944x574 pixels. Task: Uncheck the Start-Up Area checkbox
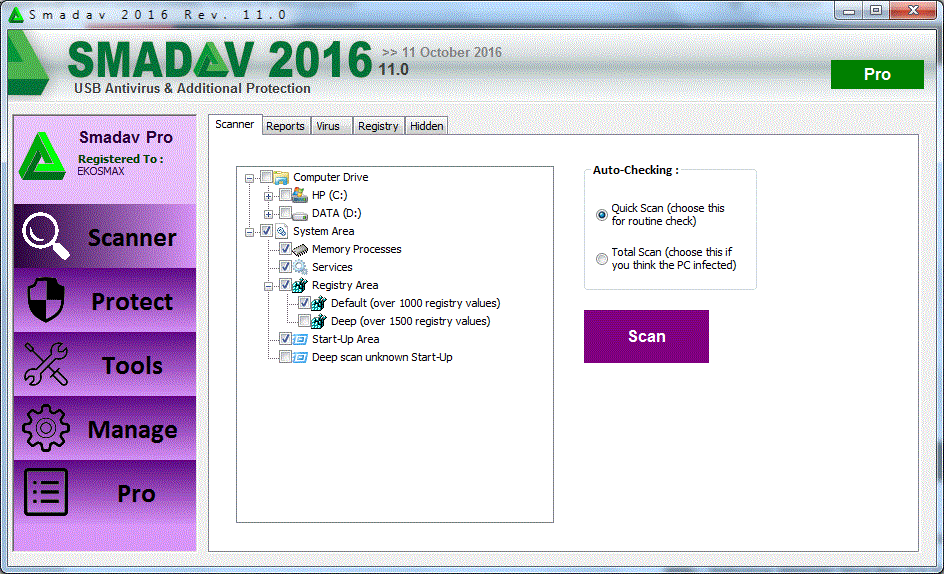(285, 338)
